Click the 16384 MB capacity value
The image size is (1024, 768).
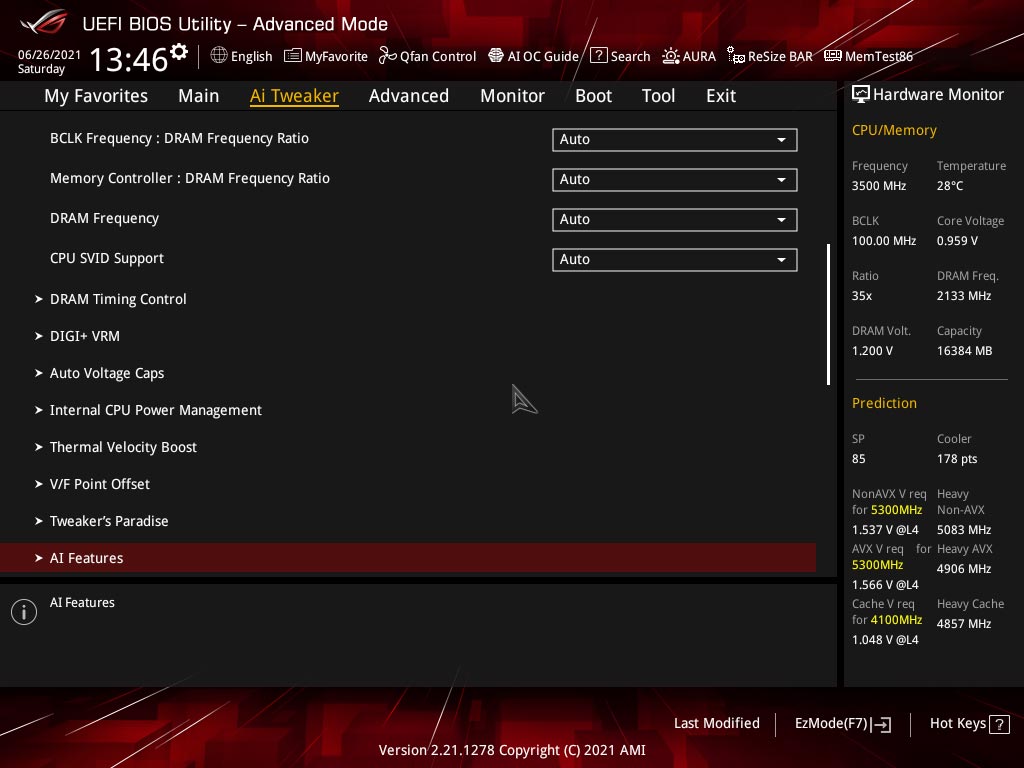(965, 351)
